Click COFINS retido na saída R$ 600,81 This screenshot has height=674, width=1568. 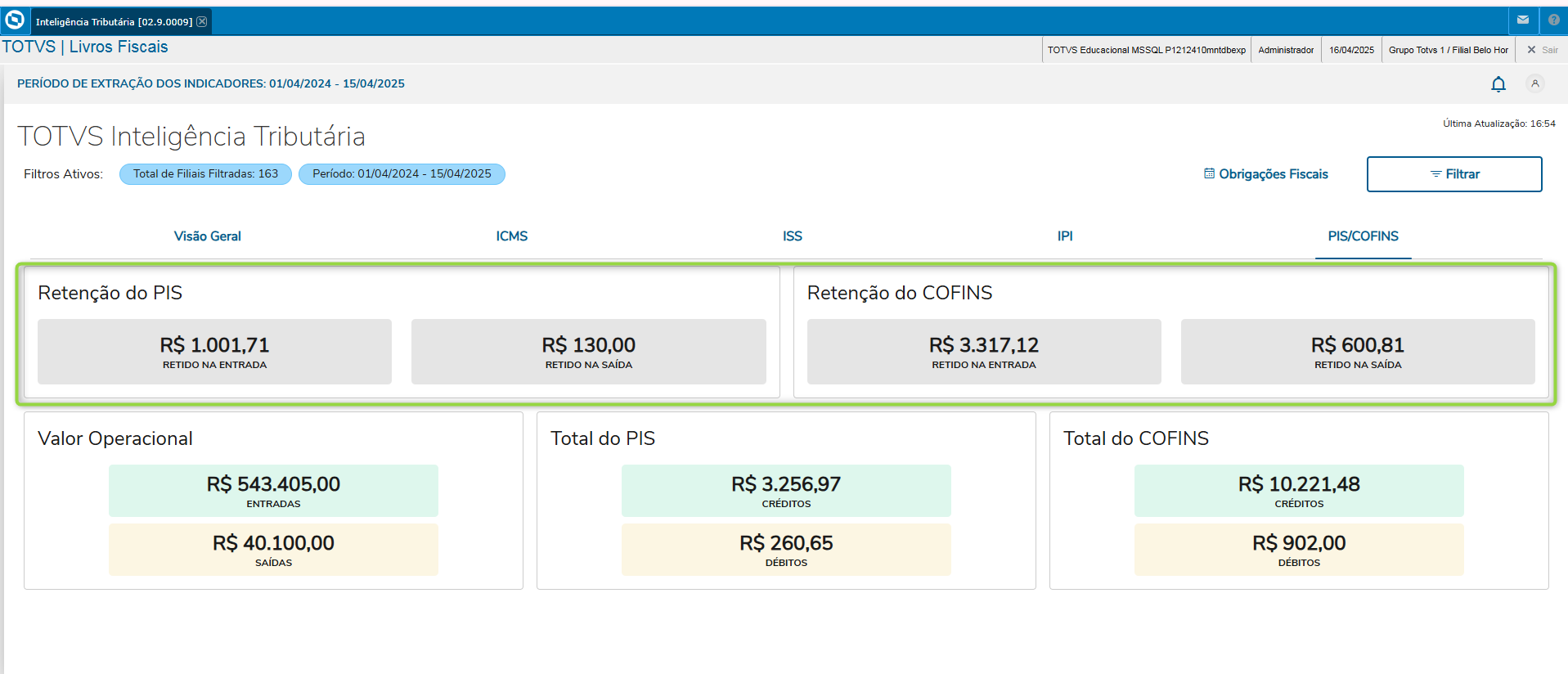pos(1358,352)
